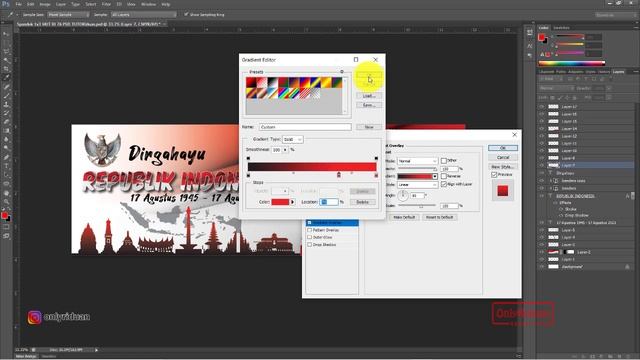Image resolution: width=640 pixels, height=360 pixels.
Task: Click the Photoshop Ps logo icon
Action: coord(6,4)
